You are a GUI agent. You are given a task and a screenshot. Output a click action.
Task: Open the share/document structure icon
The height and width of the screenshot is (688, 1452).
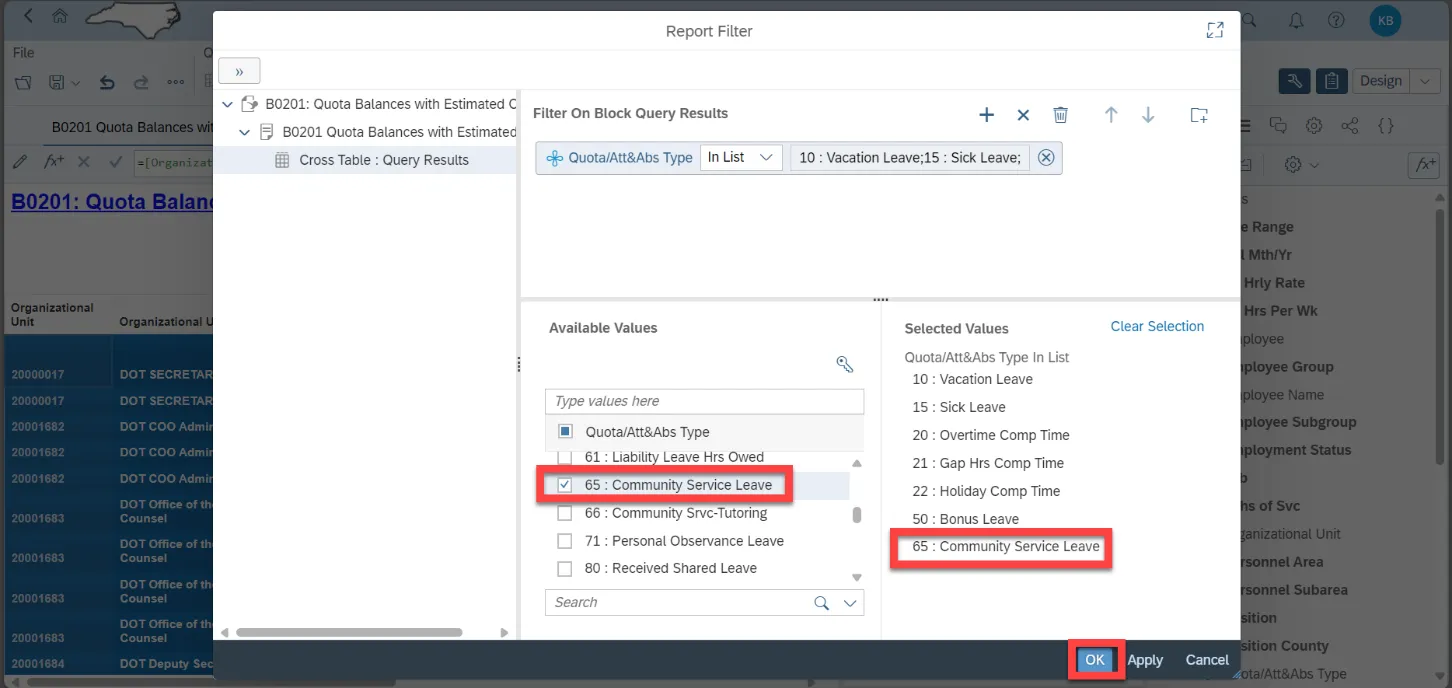[x=1349, y=126]
